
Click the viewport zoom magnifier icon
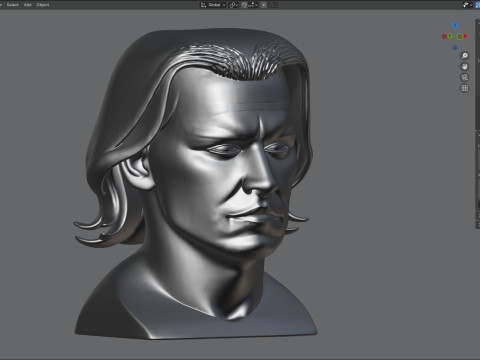(465, 56)
